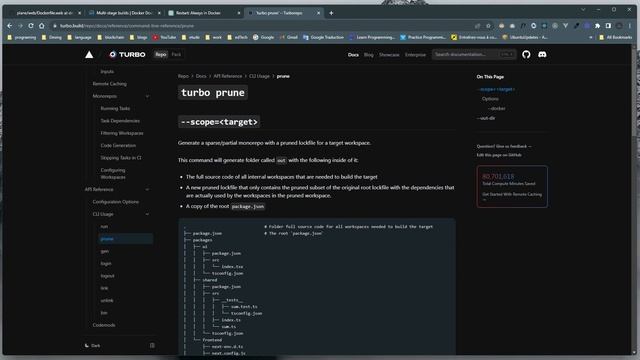
Task: Open Docs in top navigation
Action: tap(353, 55)
